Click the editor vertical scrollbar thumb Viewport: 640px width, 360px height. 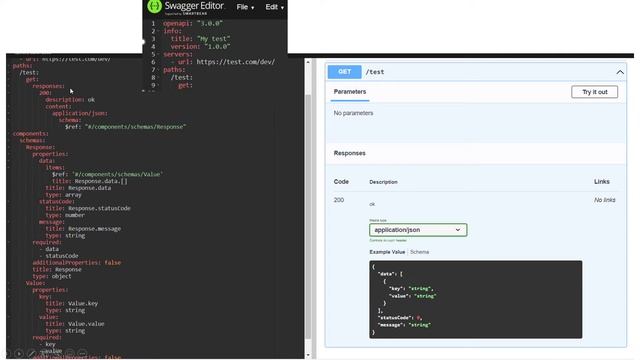pyautogui.click(x=308, y=216)
